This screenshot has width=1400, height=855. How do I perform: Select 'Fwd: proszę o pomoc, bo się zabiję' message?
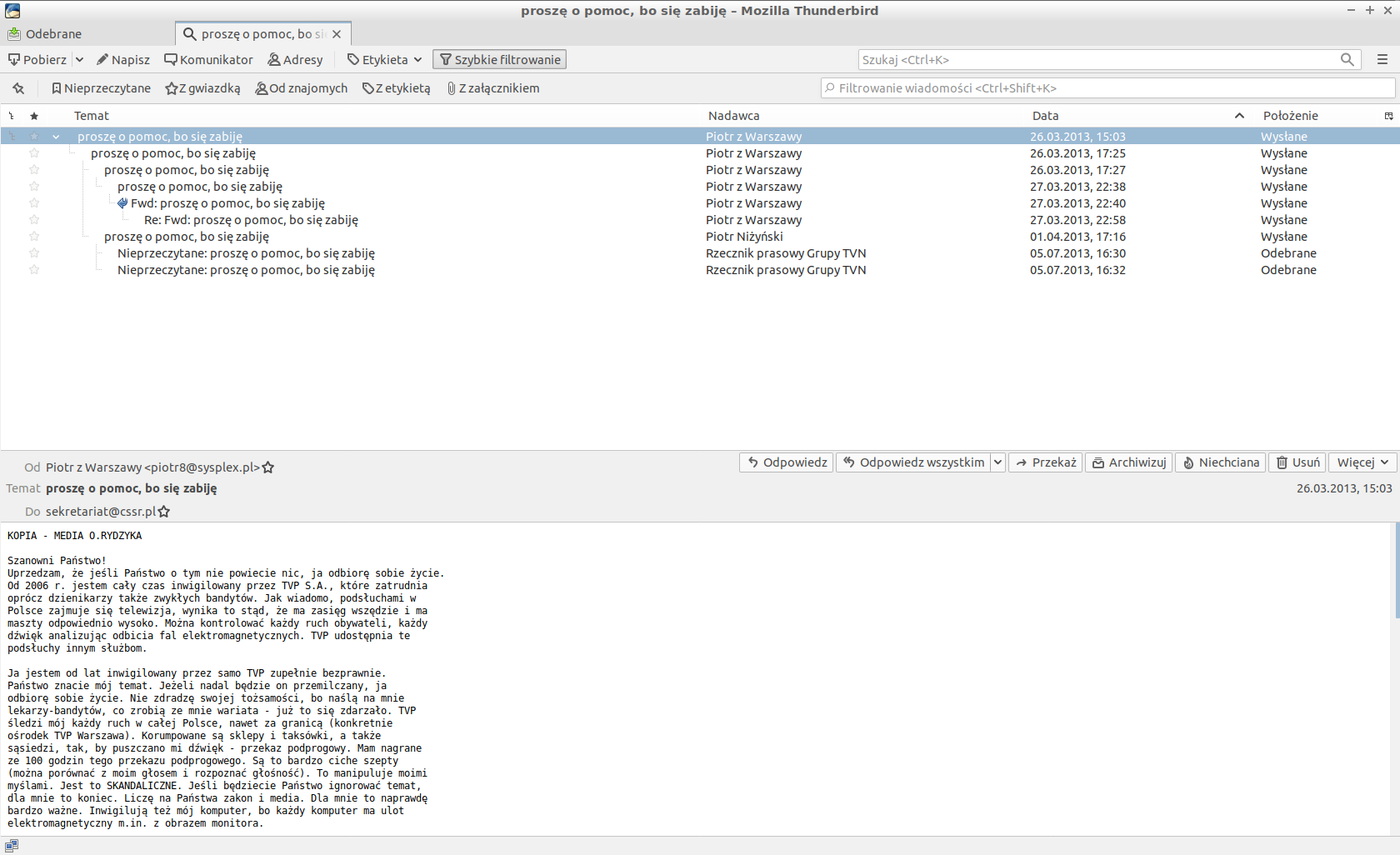pos(700,203)
